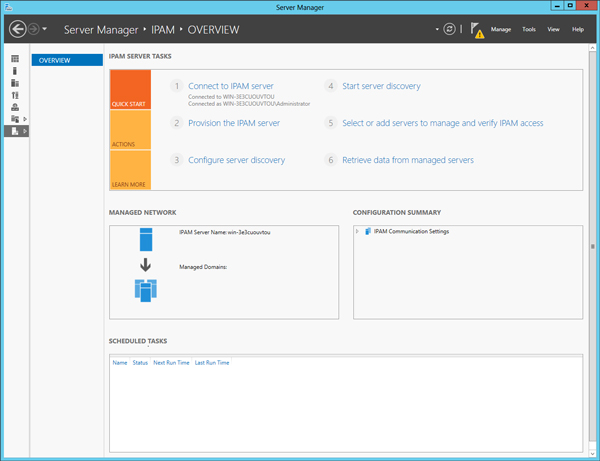Viewport: 600px width, 461px height.
Task: Click the IPAM server blue icon
Action: 146,239
